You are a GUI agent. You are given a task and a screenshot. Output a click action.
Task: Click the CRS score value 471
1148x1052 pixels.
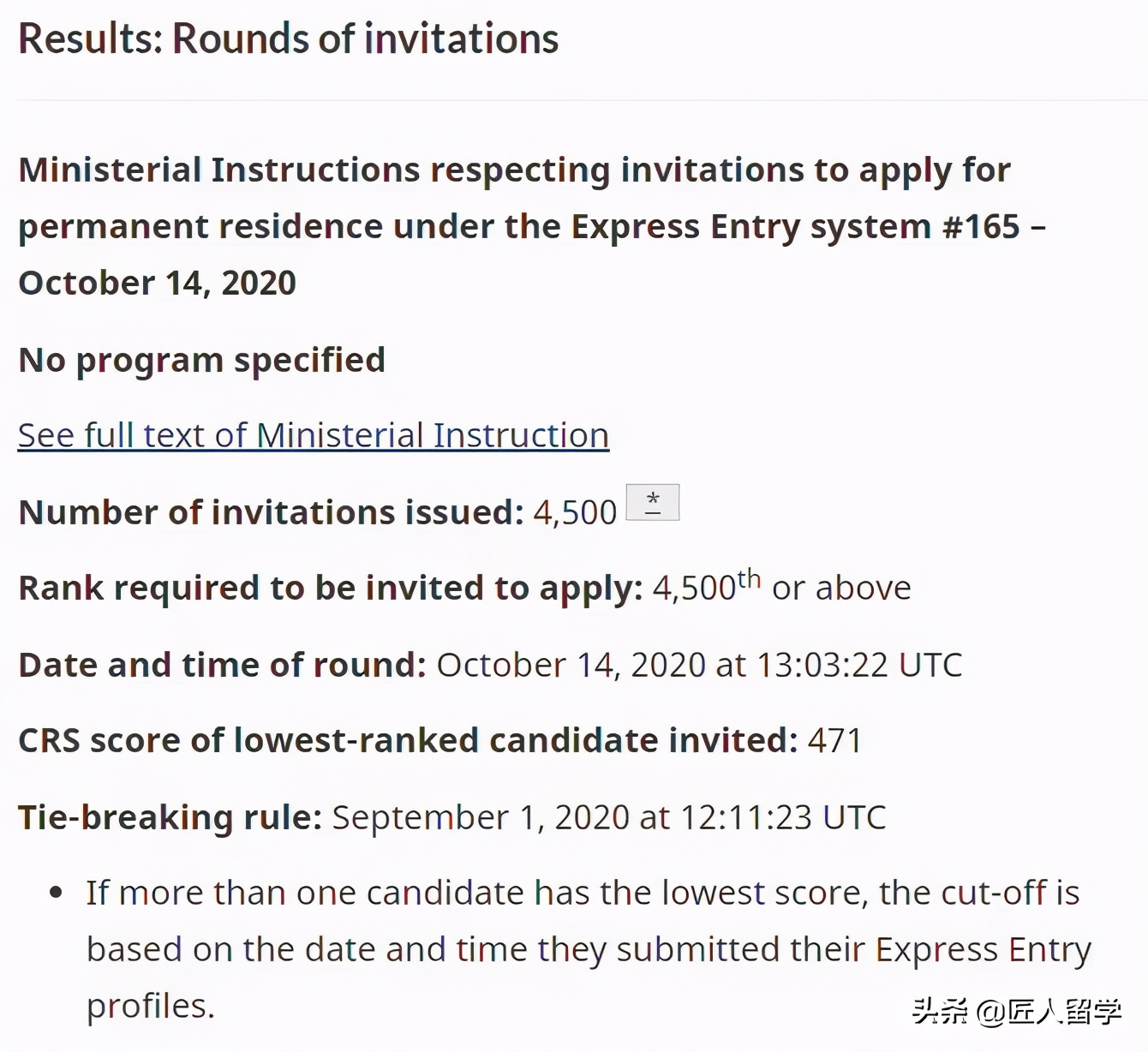coord(834,740)
